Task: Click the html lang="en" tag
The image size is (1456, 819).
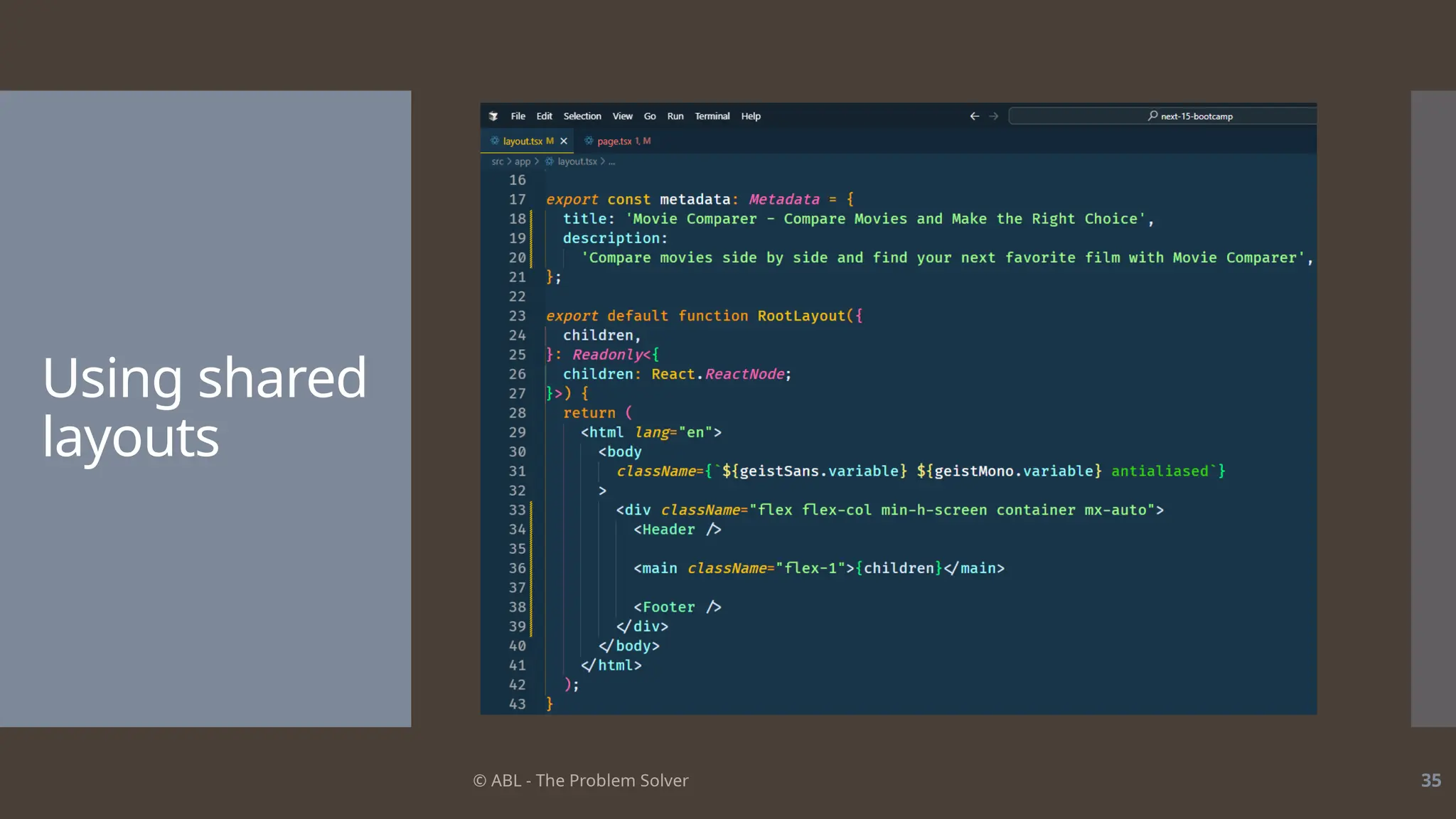Action: 651,432
